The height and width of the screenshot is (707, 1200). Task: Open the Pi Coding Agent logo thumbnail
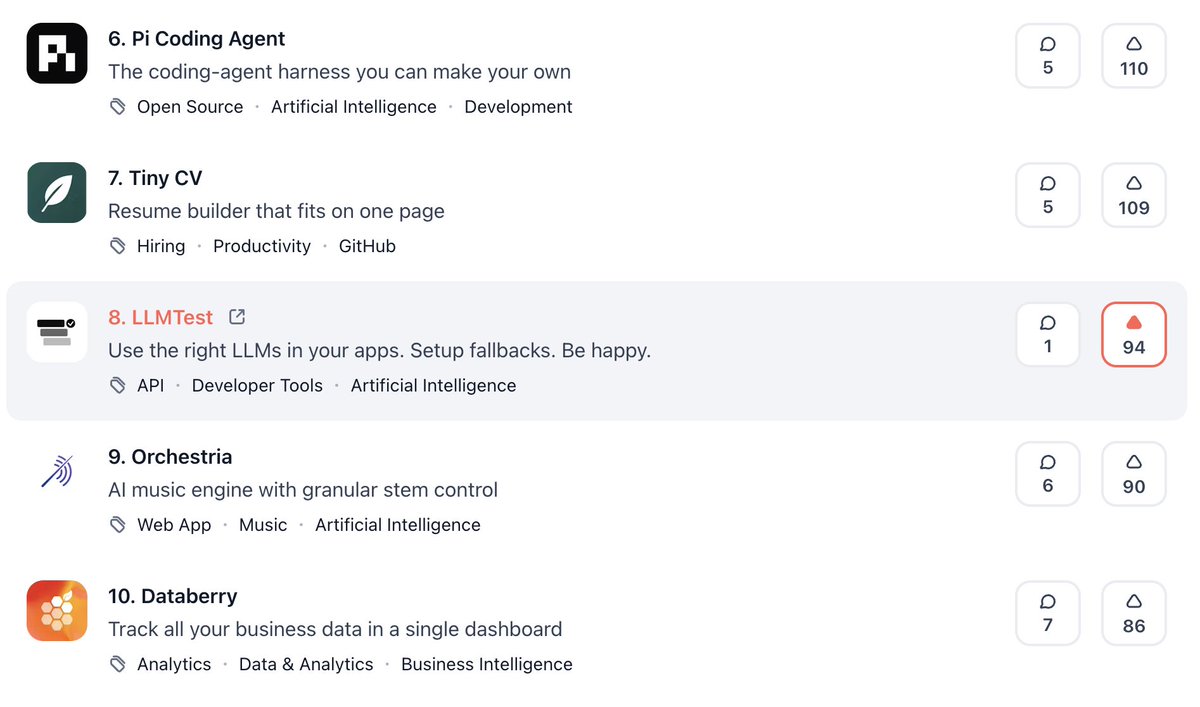pos(57,54)
